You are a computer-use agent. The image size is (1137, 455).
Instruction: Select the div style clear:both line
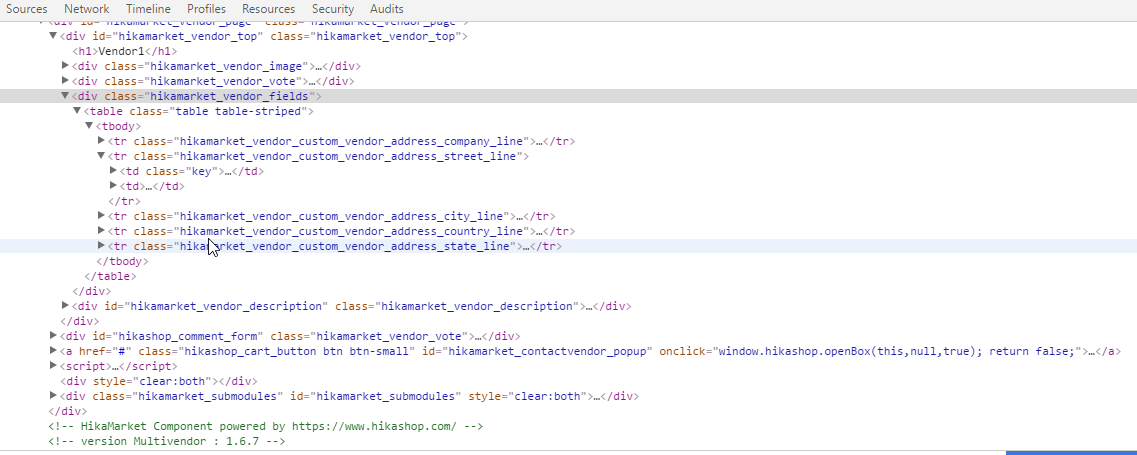point(159,381)
